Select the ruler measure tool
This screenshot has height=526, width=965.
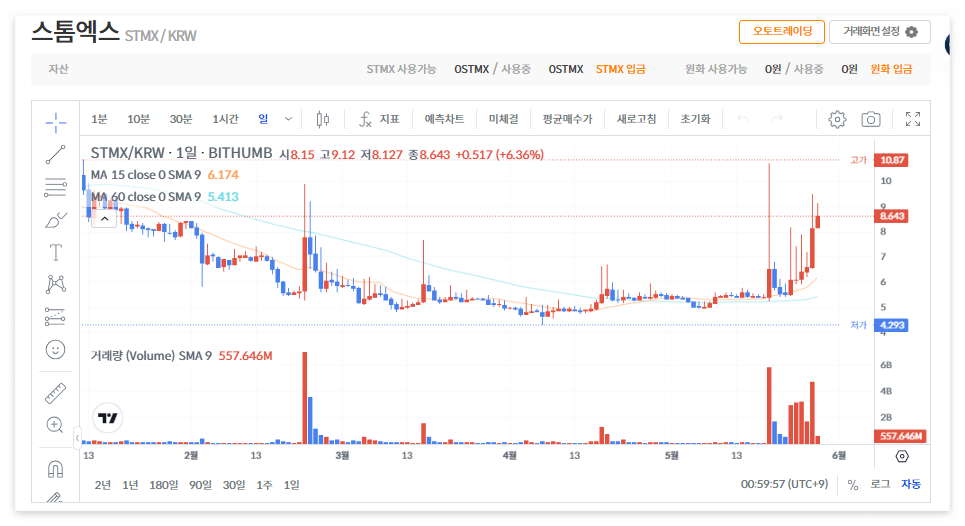55,393
